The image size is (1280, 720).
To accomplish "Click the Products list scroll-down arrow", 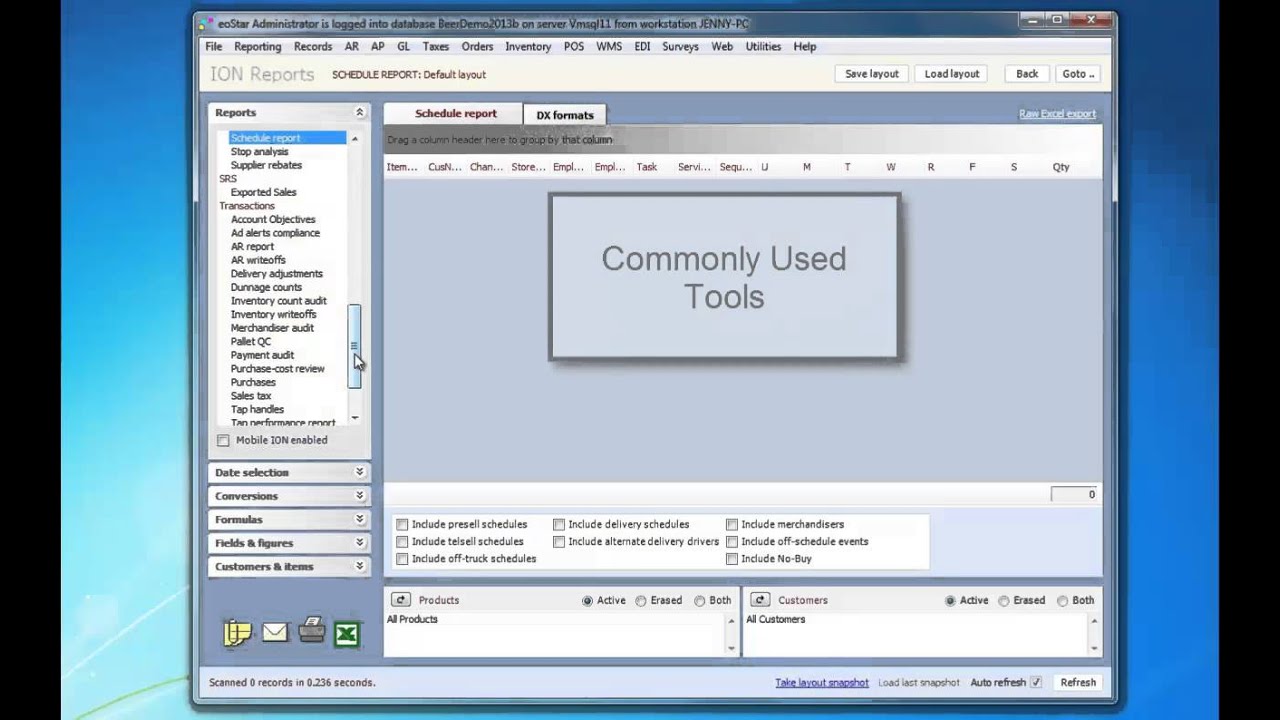I will (732, 648).
